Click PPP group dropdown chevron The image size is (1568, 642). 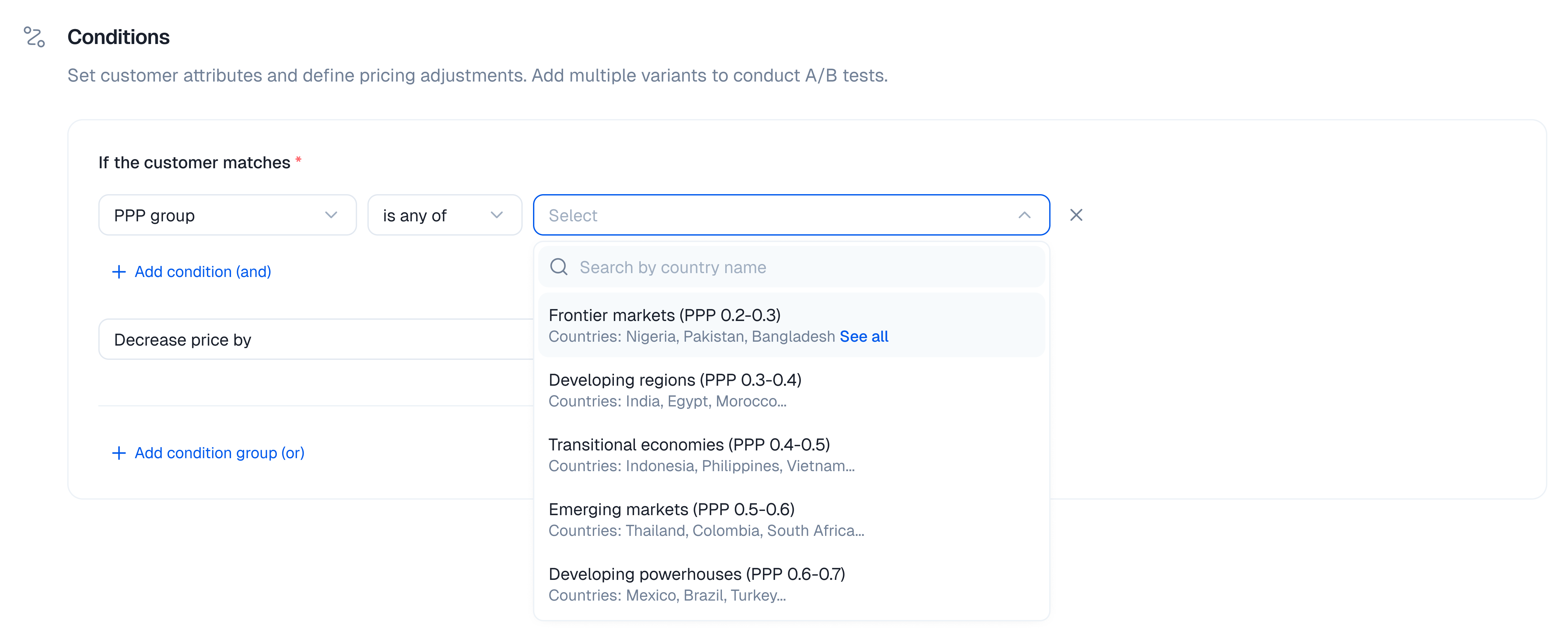[x=331, y=215]
